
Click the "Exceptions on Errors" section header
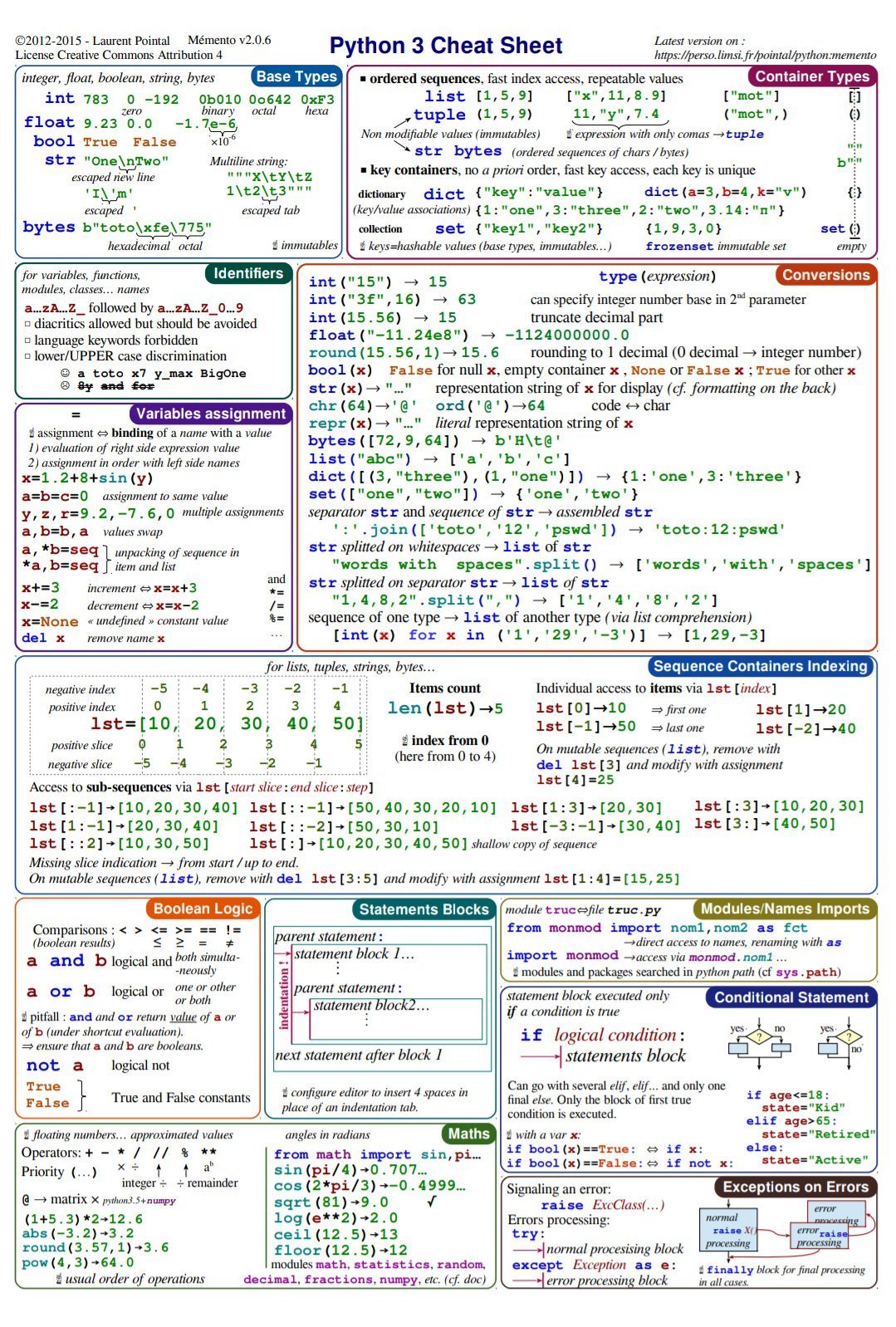coord(796,1187)
